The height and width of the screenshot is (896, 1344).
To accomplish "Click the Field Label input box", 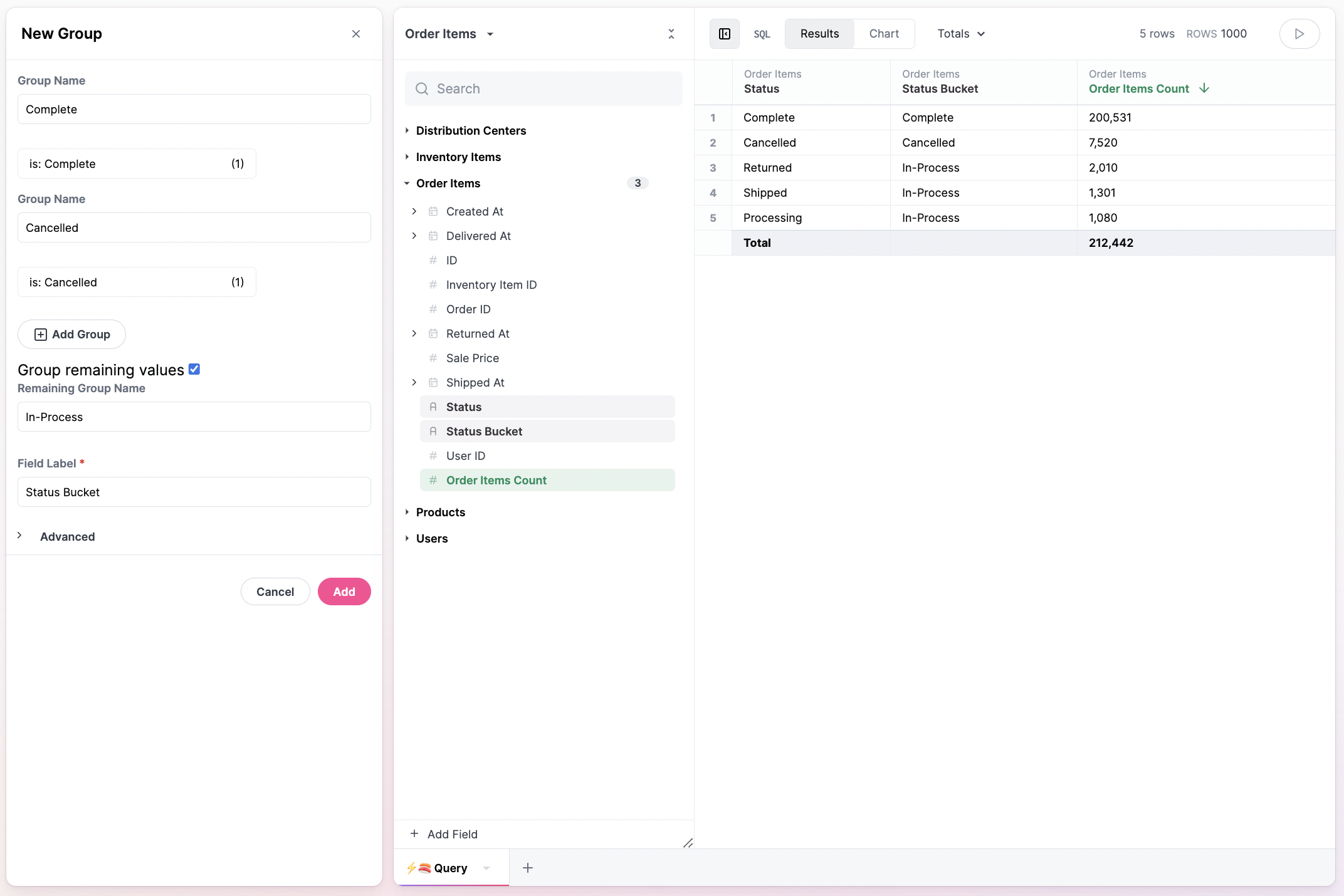I will [194, 492].
